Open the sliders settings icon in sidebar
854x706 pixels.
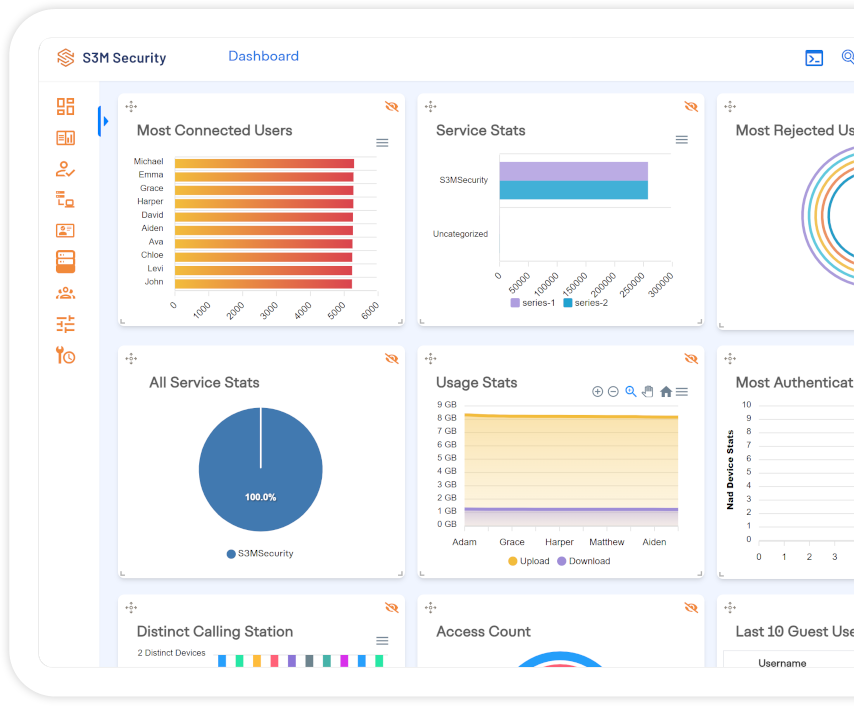coord(66,324)
